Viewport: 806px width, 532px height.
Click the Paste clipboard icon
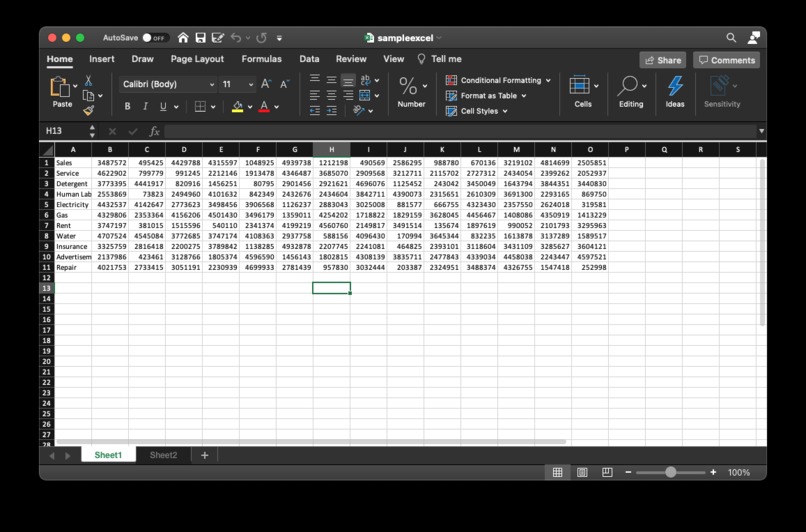(60, 86)
